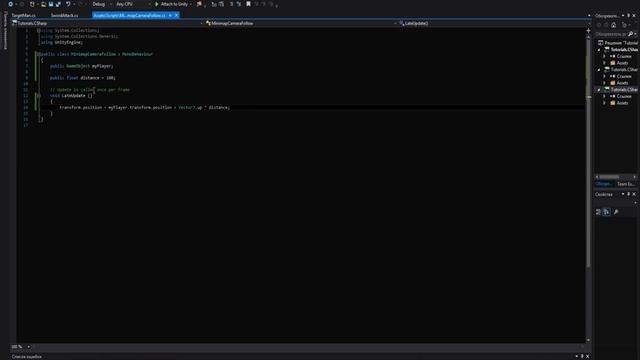Toggle auto-hide pin on Properties panel

[x=629, y=194]
